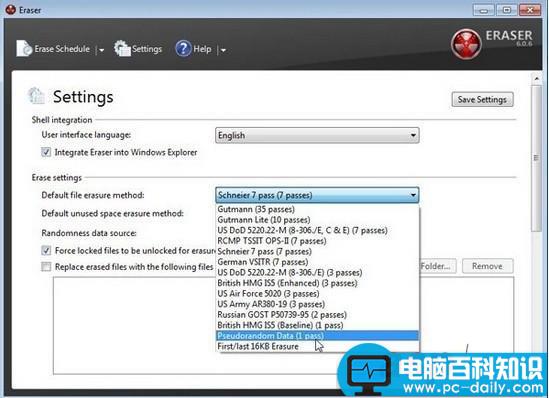Screen dimensions: 549x398
Task: Open the Help toolbar item
Action: pos(193,49)
